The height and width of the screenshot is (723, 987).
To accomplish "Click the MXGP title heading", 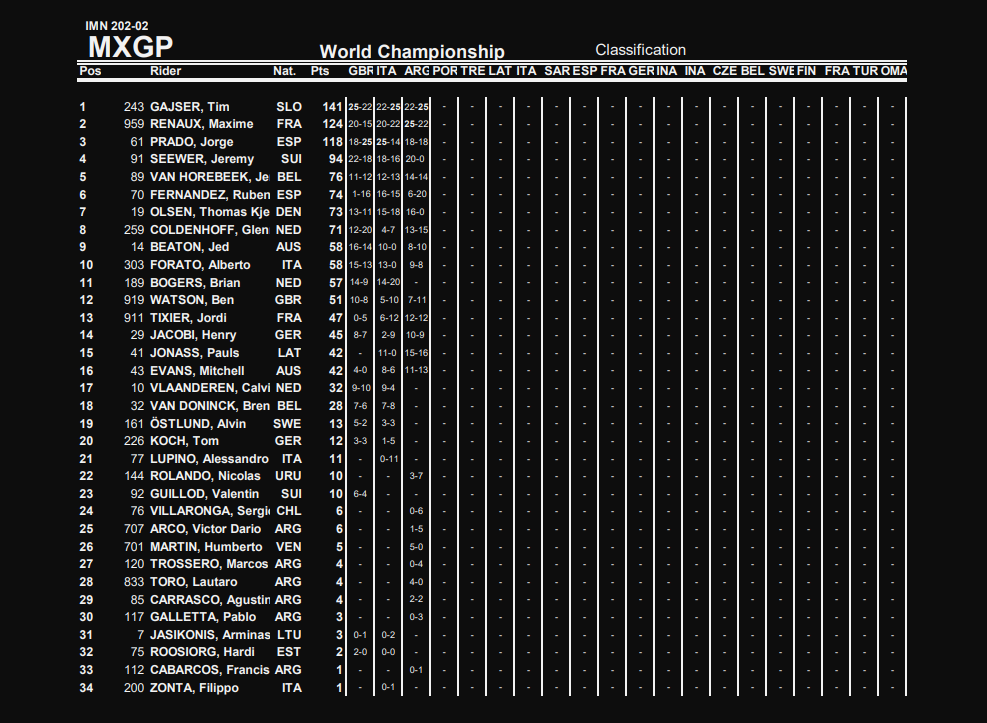I will [x=130, y=47].
